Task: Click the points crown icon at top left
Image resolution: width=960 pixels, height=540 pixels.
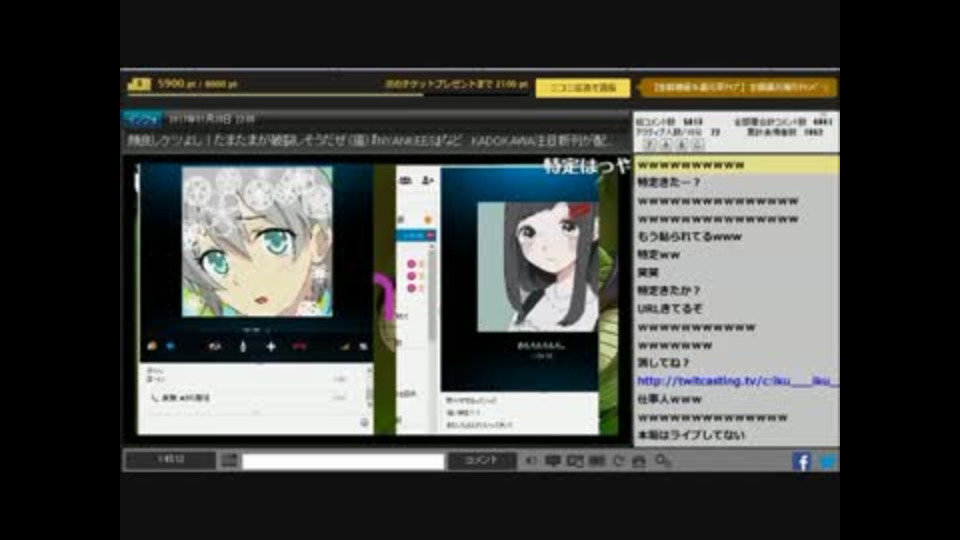Action: 140,84
